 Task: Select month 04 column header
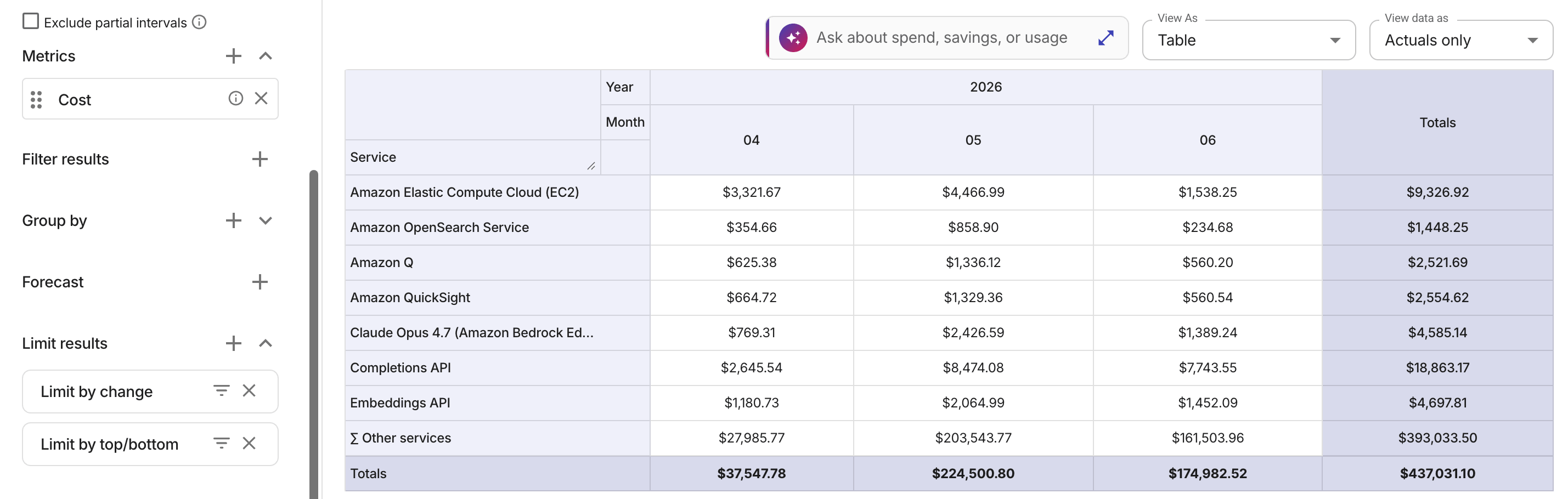click(751, 140)
